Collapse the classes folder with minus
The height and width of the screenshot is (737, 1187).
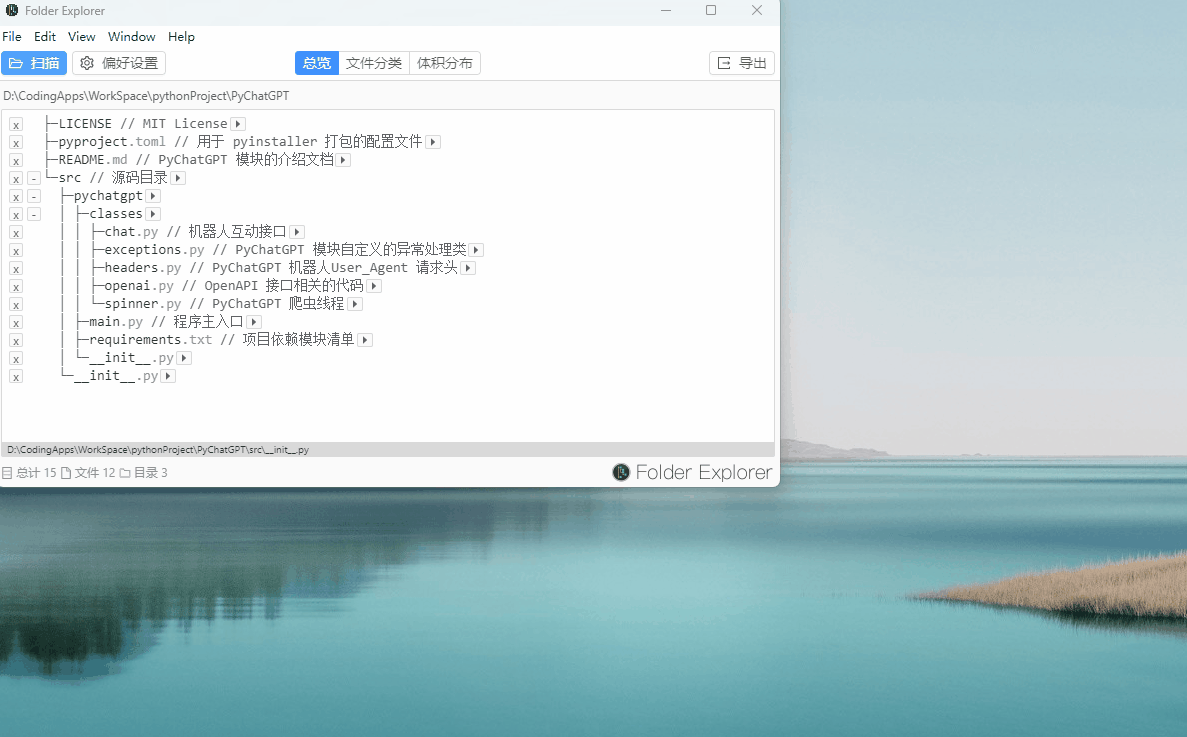click(34, 215)
